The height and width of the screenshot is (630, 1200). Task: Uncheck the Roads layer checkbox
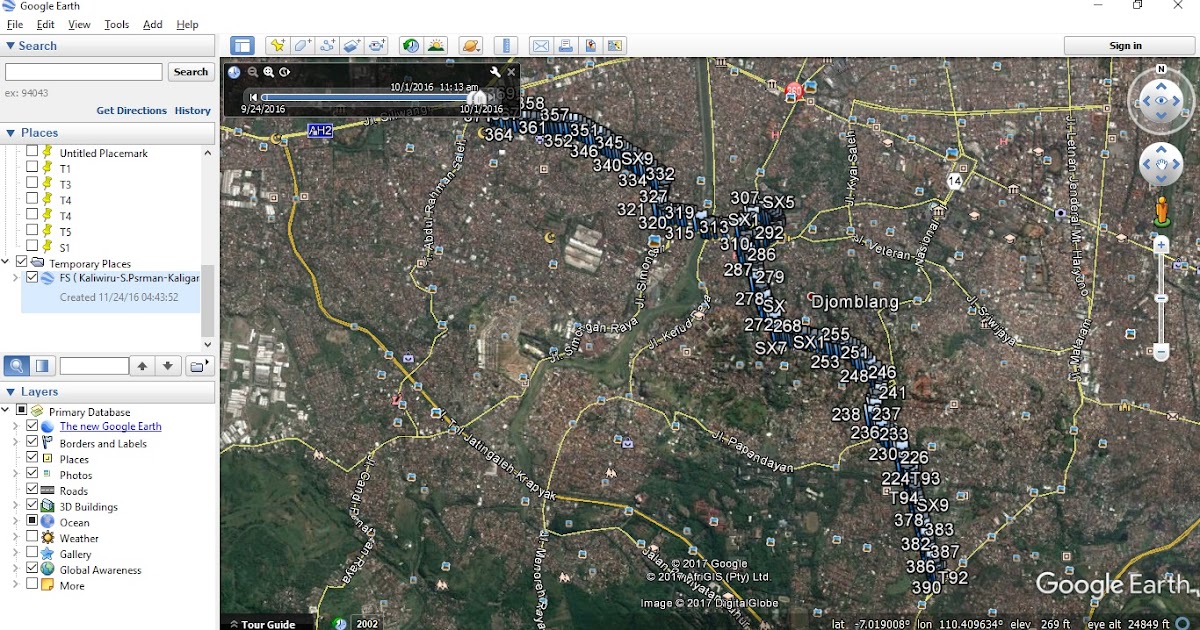32,490
